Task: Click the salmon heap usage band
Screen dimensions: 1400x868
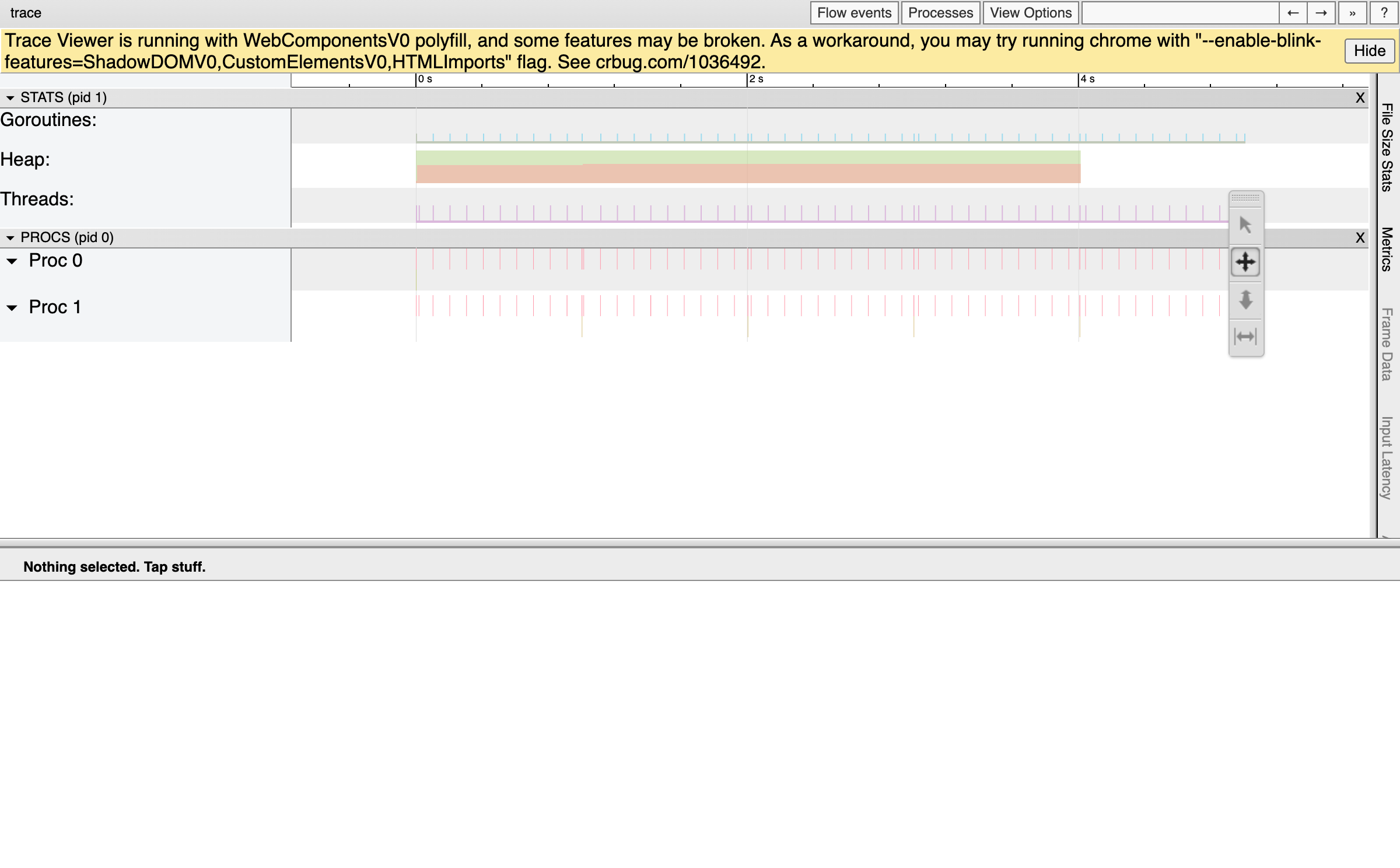Action: [748, 174]
